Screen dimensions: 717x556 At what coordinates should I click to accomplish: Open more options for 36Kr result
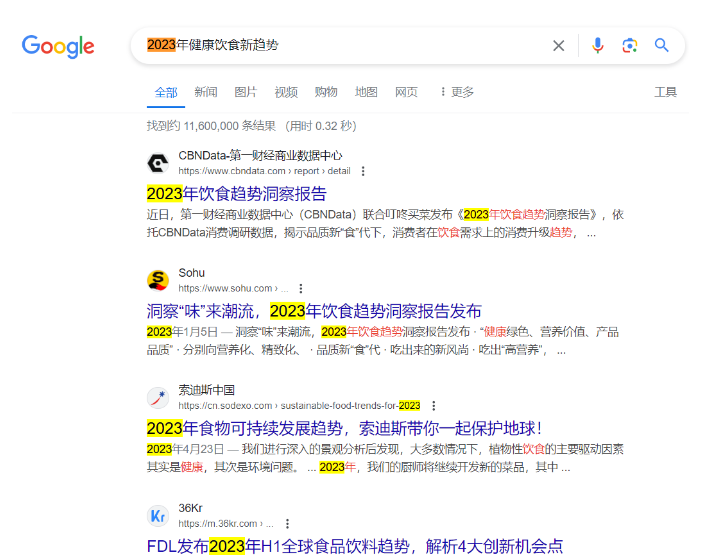[287, 523]
